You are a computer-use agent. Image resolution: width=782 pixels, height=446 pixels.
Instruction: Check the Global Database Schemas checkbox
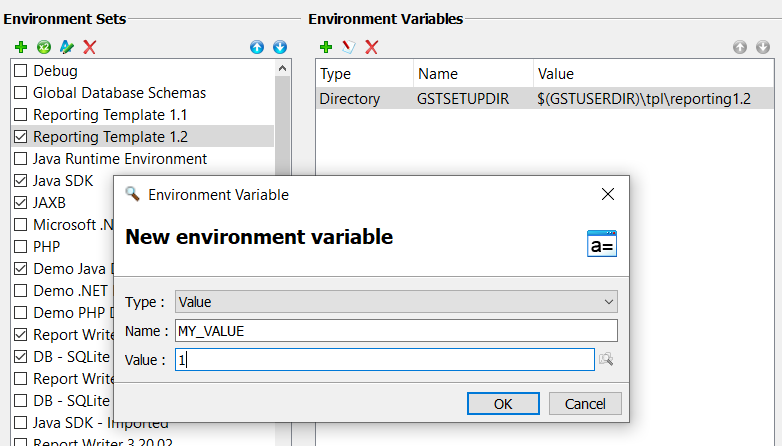click(x=20, y=93)
